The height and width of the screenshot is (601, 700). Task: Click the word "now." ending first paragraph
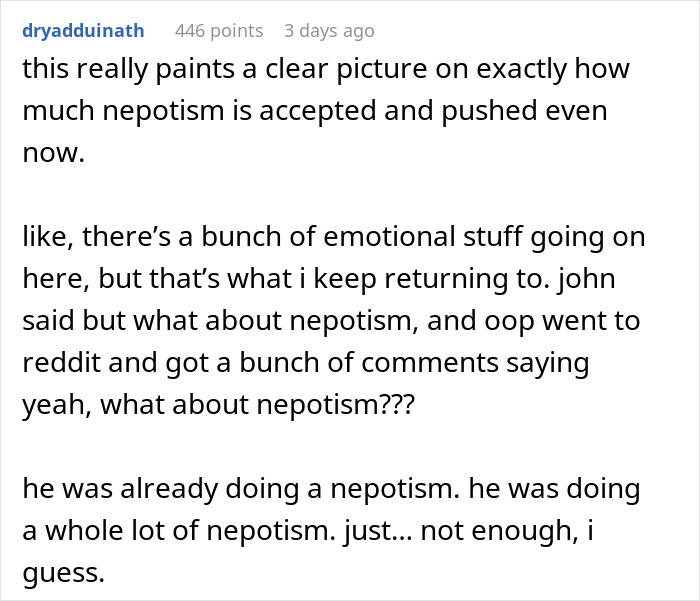point(48,151)
